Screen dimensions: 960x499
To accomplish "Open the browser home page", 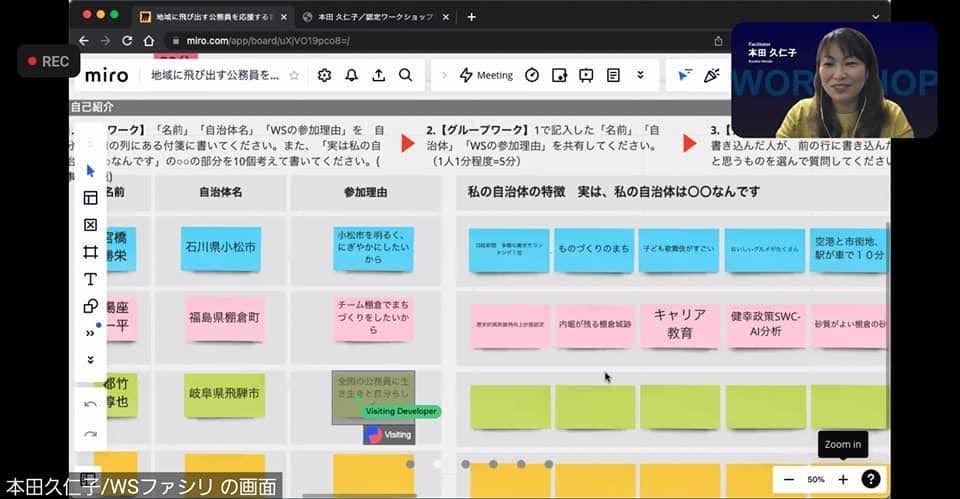I will pos(149,40).
